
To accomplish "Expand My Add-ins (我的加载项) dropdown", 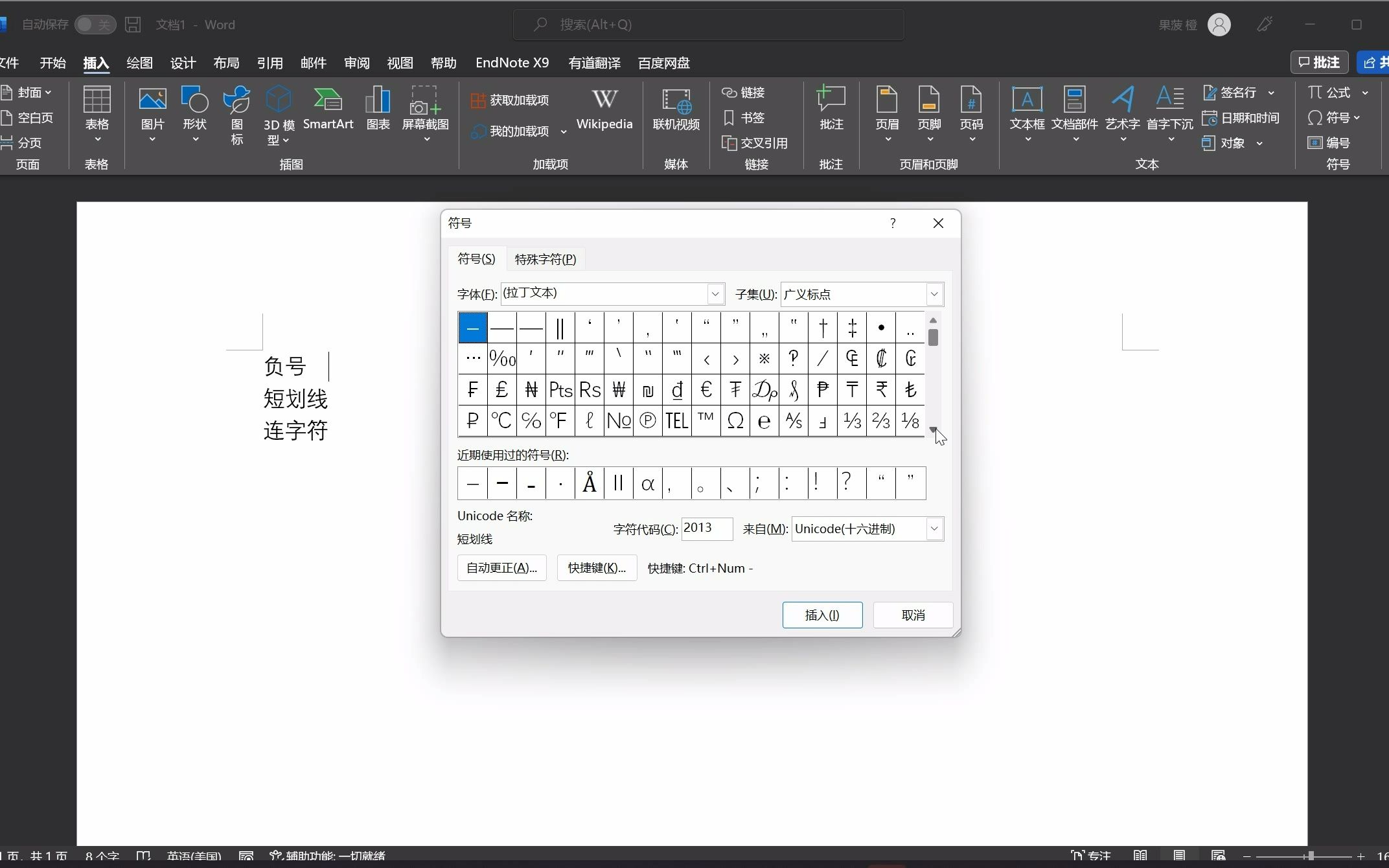I will click(564, 131).
